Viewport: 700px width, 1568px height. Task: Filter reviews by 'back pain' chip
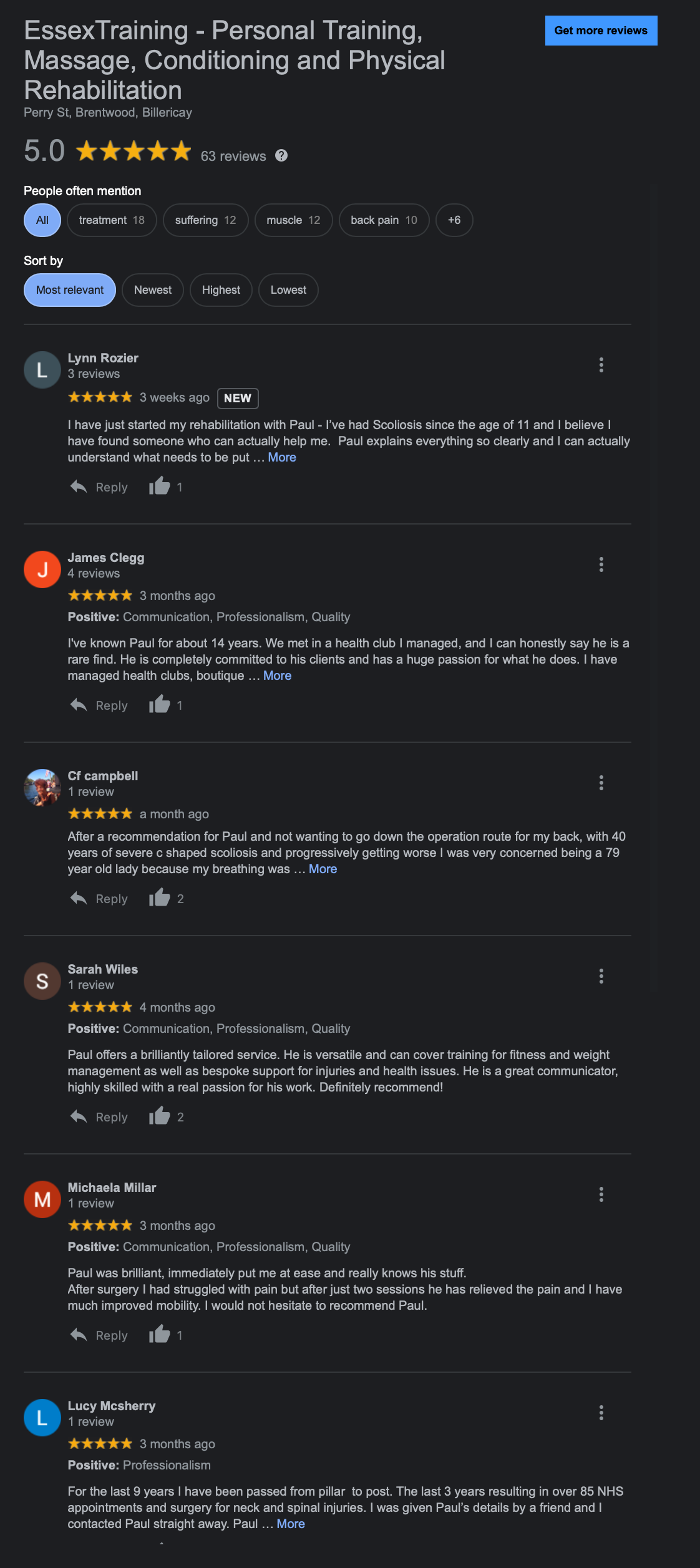pyautogui.click(x=384, y=220)
